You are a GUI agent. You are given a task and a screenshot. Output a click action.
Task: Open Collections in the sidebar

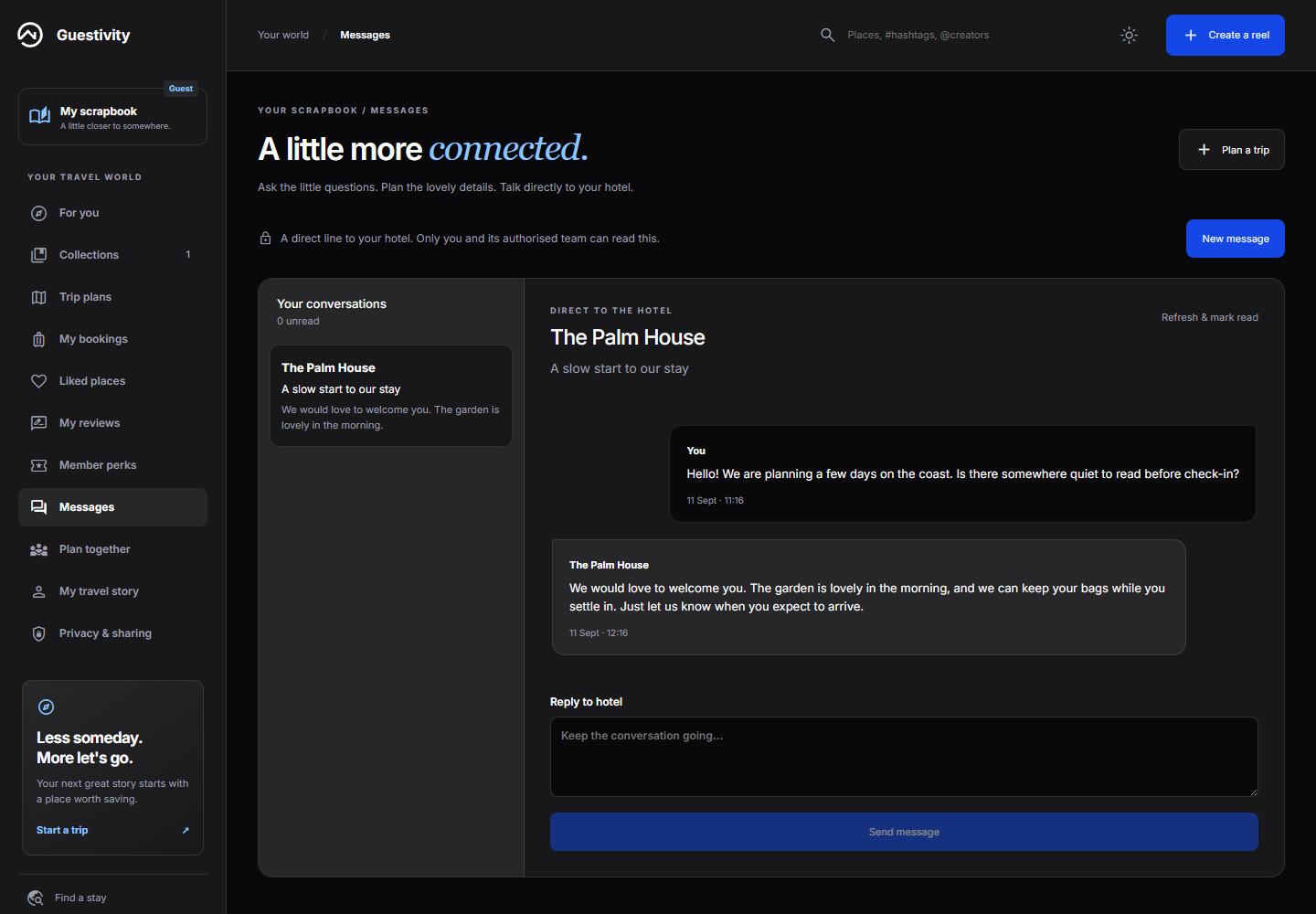click(x=112, y=255)
